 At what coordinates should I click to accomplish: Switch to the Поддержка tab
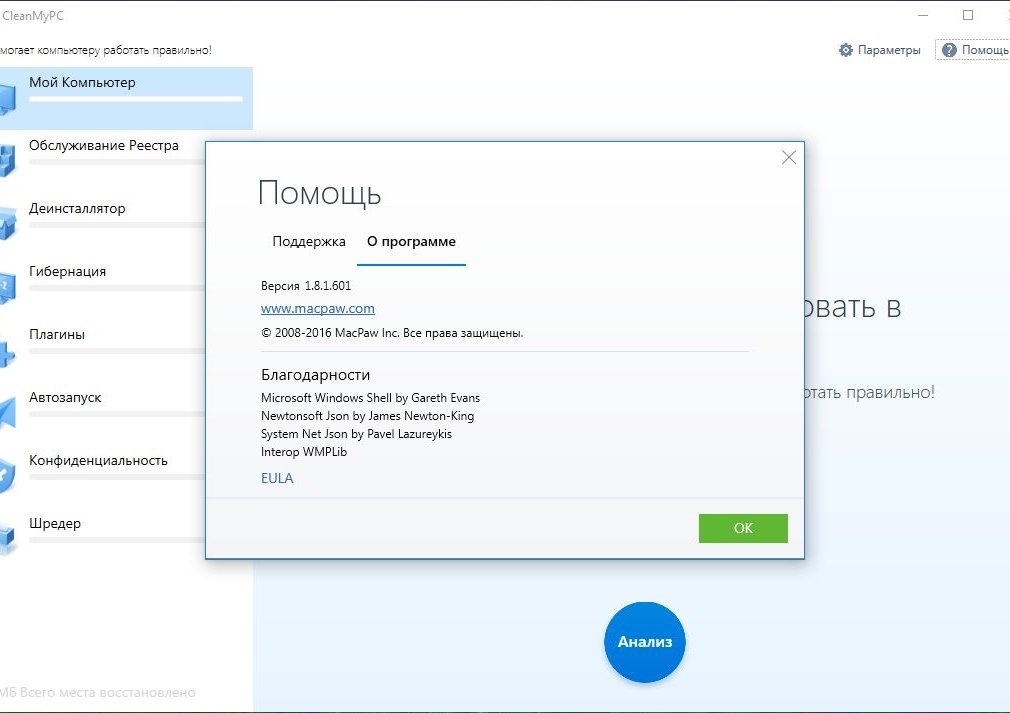[309, 242]
